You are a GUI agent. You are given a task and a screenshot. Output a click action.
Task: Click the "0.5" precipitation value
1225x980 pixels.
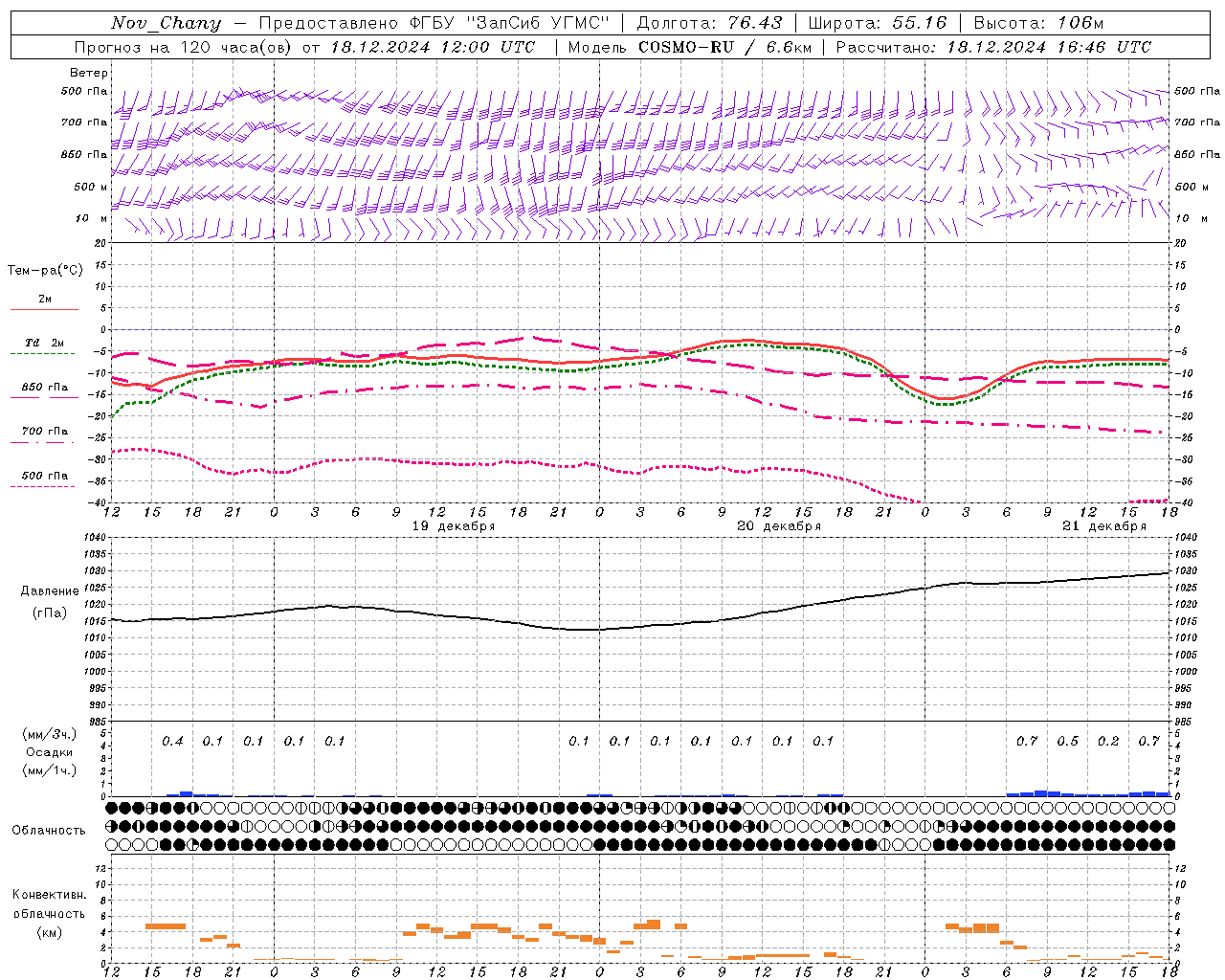pos(1067,741)
